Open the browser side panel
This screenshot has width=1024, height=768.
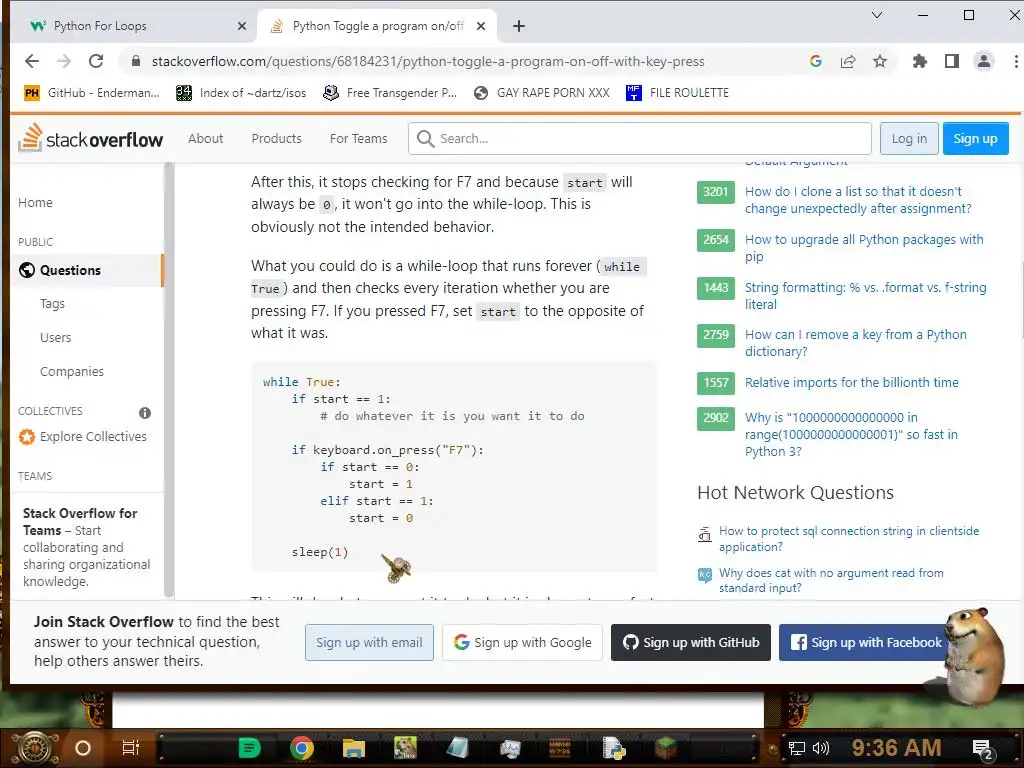(x=952, y=61)
